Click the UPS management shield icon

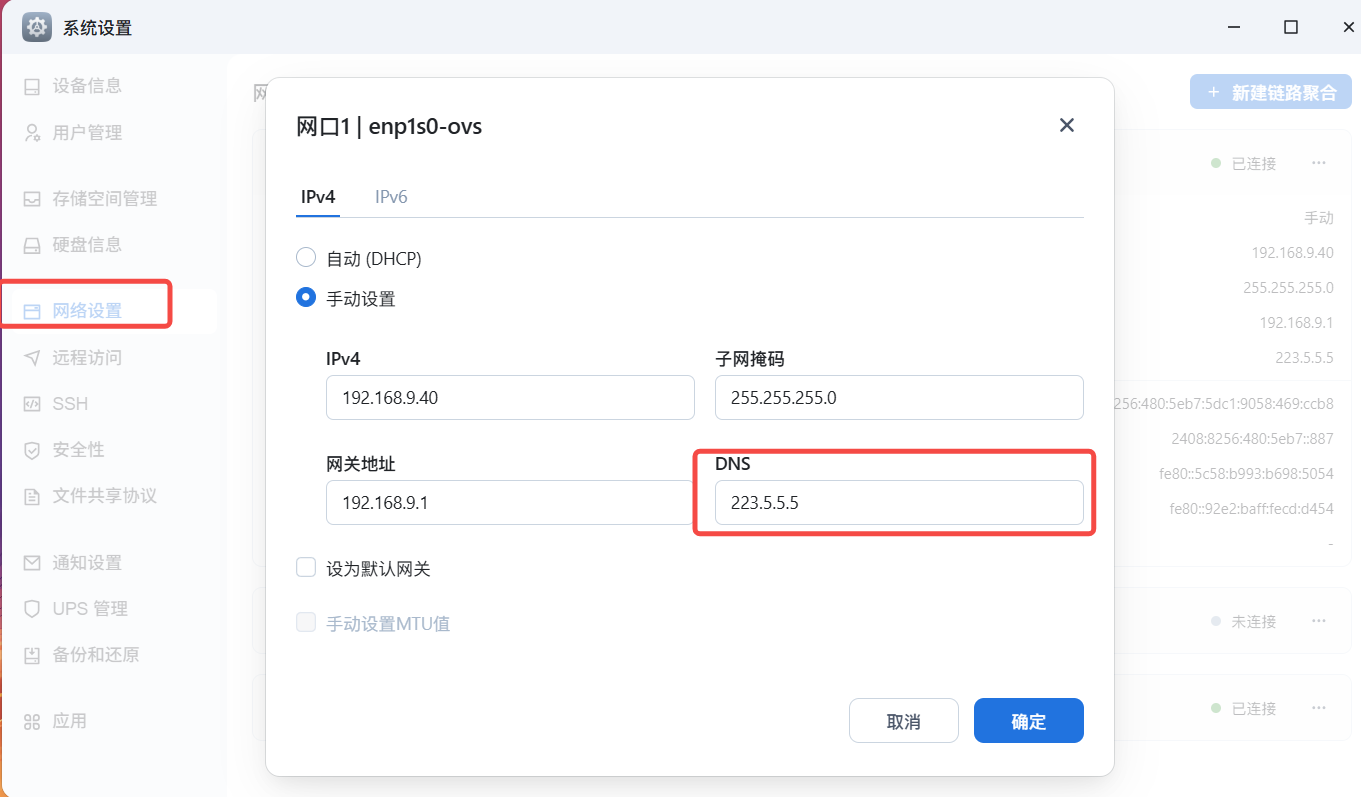click(33, 609)
